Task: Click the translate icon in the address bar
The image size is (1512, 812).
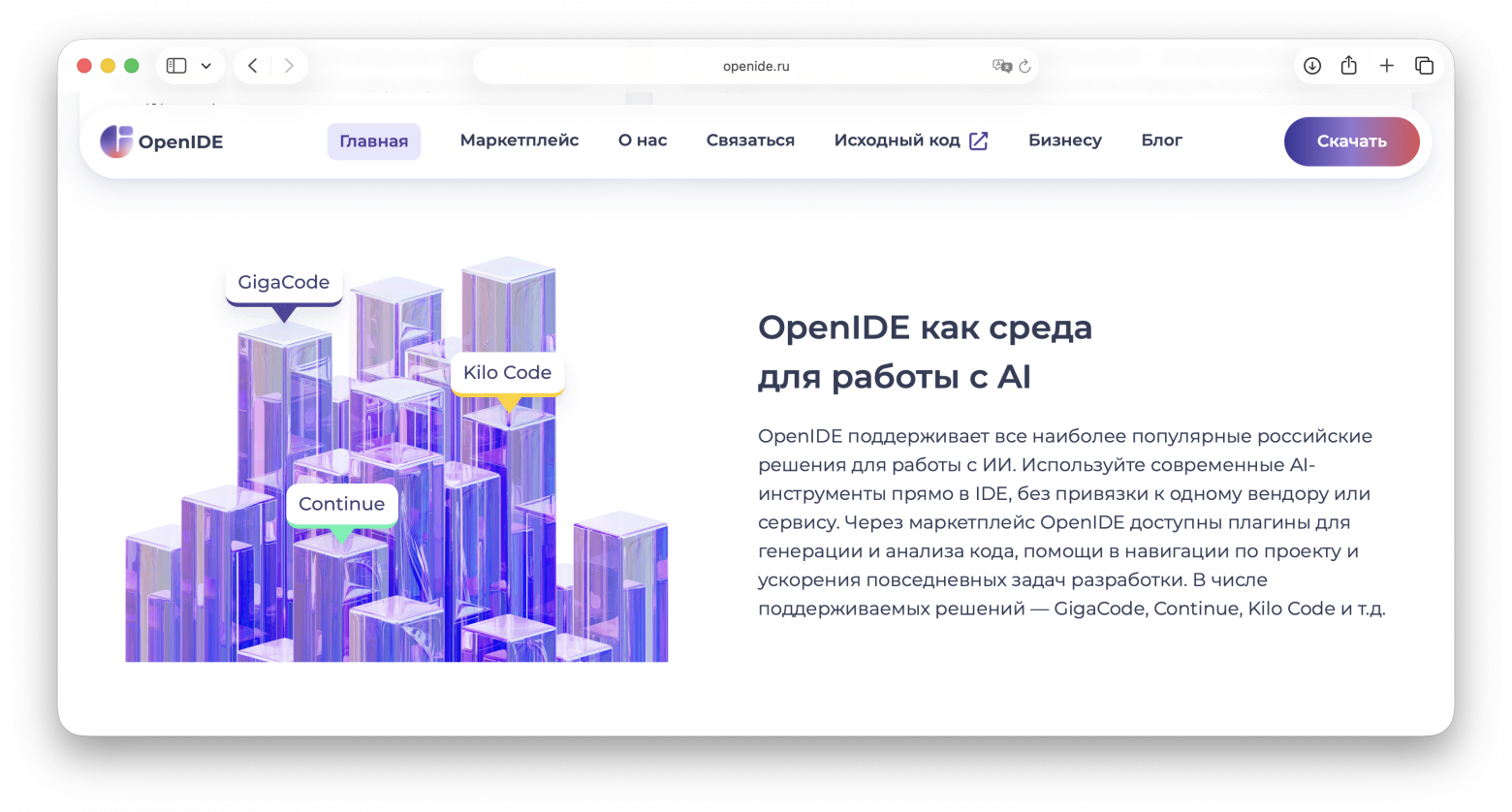Action: (x=1001, y=66)
